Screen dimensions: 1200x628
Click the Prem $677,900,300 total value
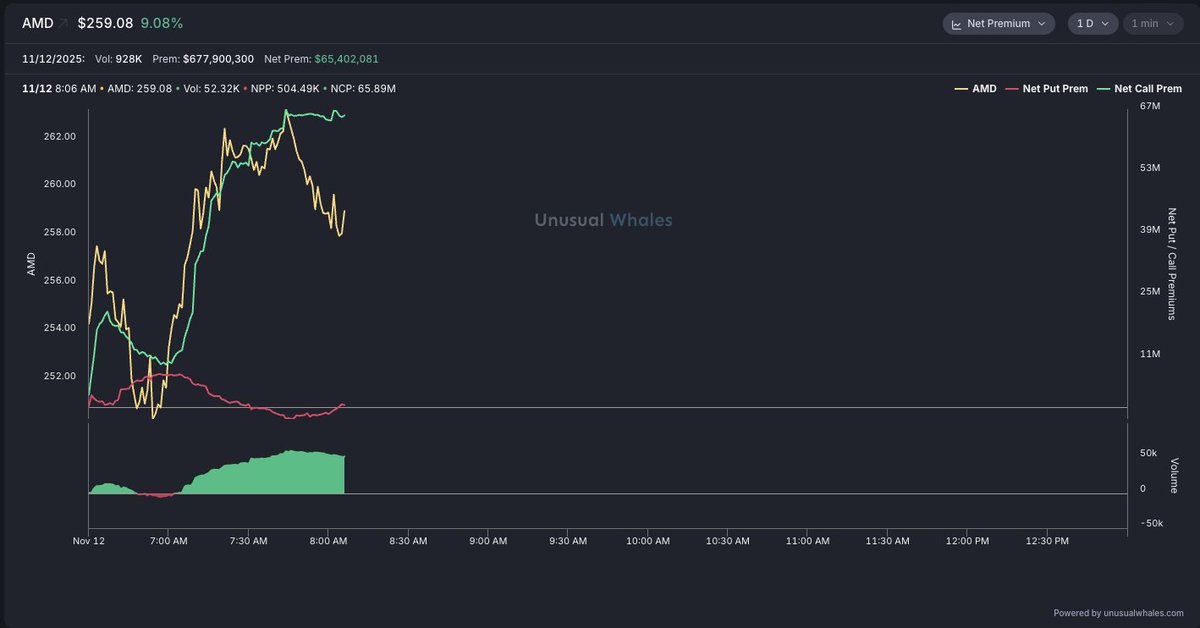[x=218, y=59]
